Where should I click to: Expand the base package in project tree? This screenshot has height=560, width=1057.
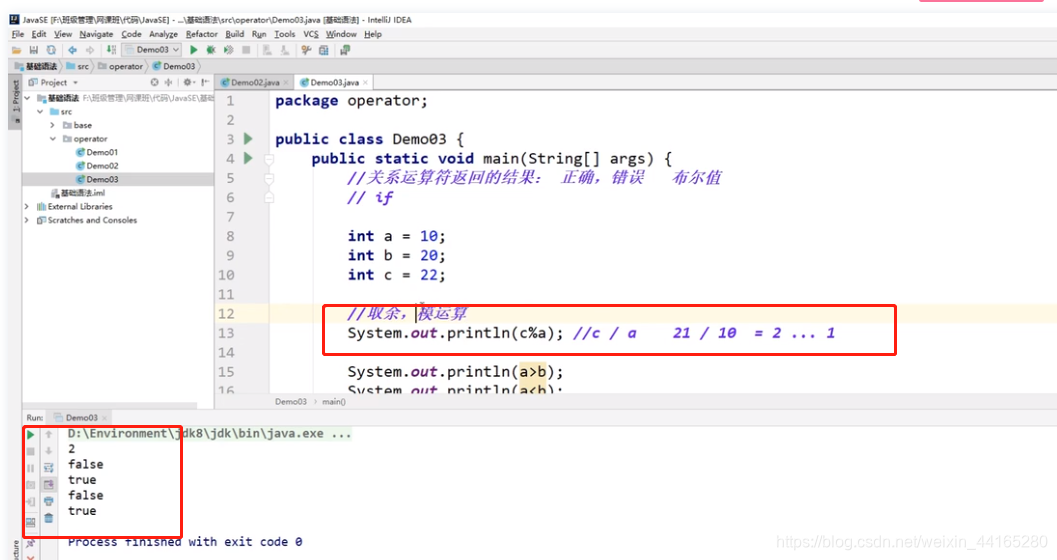click(x=53, y=125)
